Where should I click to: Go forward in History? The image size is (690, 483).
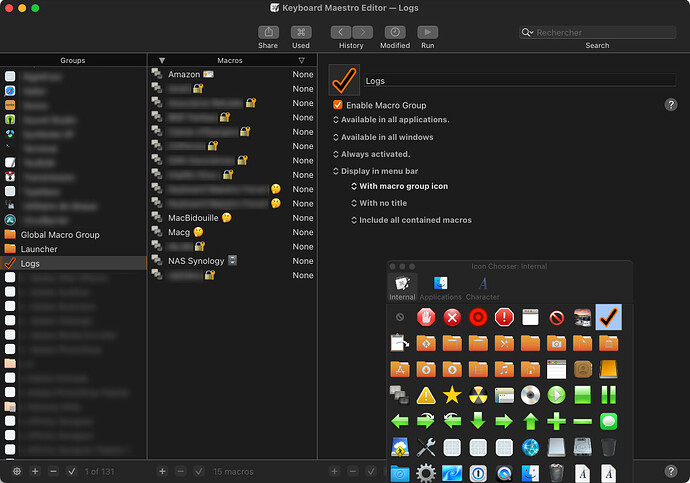[363, 33]
